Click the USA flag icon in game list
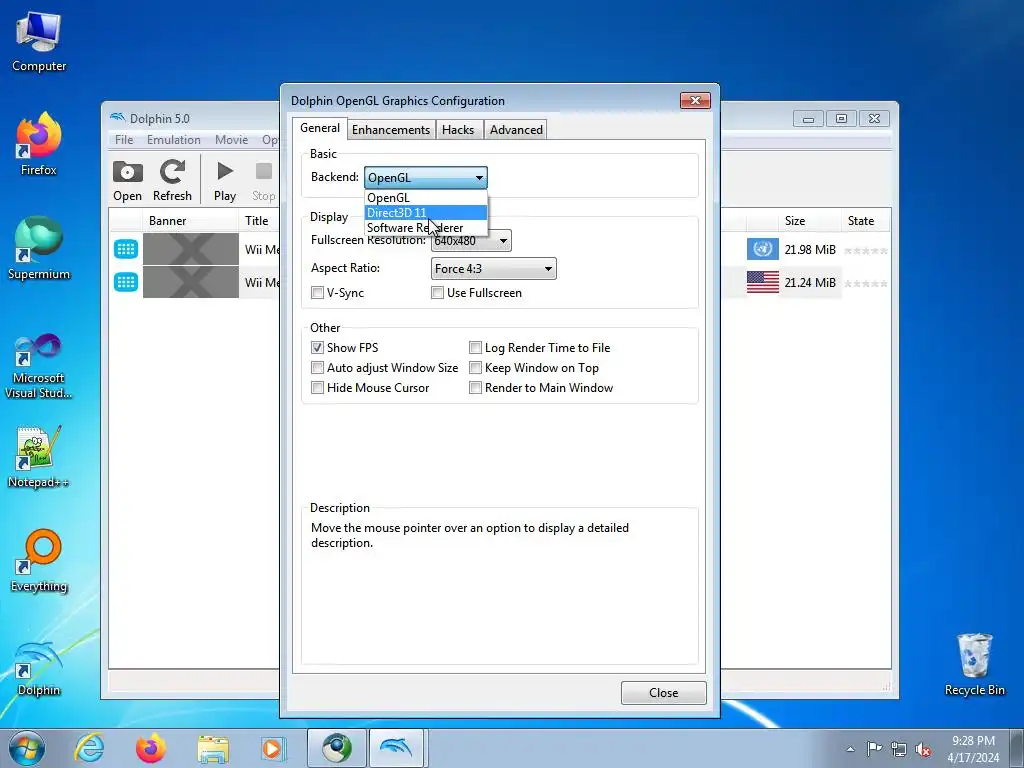 pos(763,282)
